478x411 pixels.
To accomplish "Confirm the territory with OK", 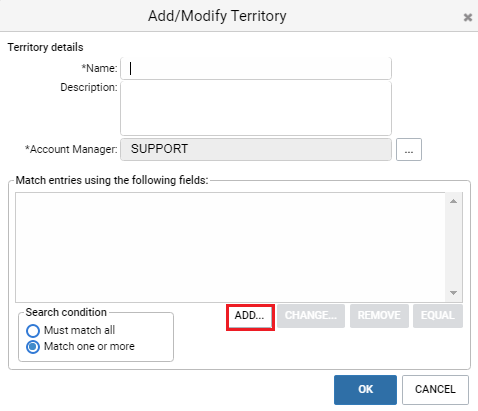I will [365, 390].
